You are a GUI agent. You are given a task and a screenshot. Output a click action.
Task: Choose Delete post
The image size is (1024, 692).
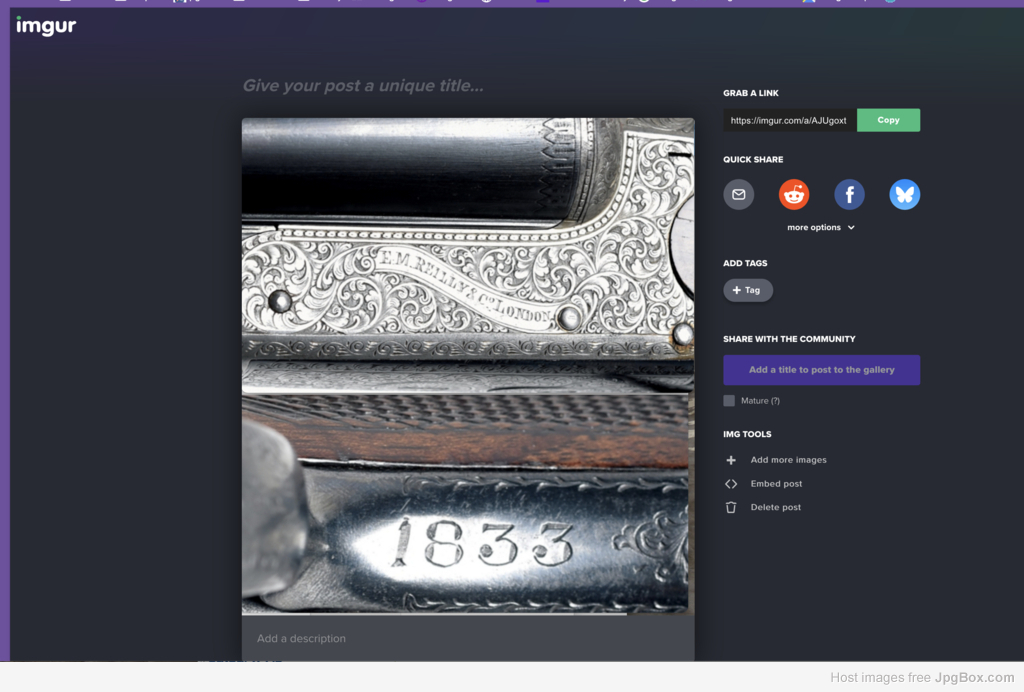coord(775,507)
